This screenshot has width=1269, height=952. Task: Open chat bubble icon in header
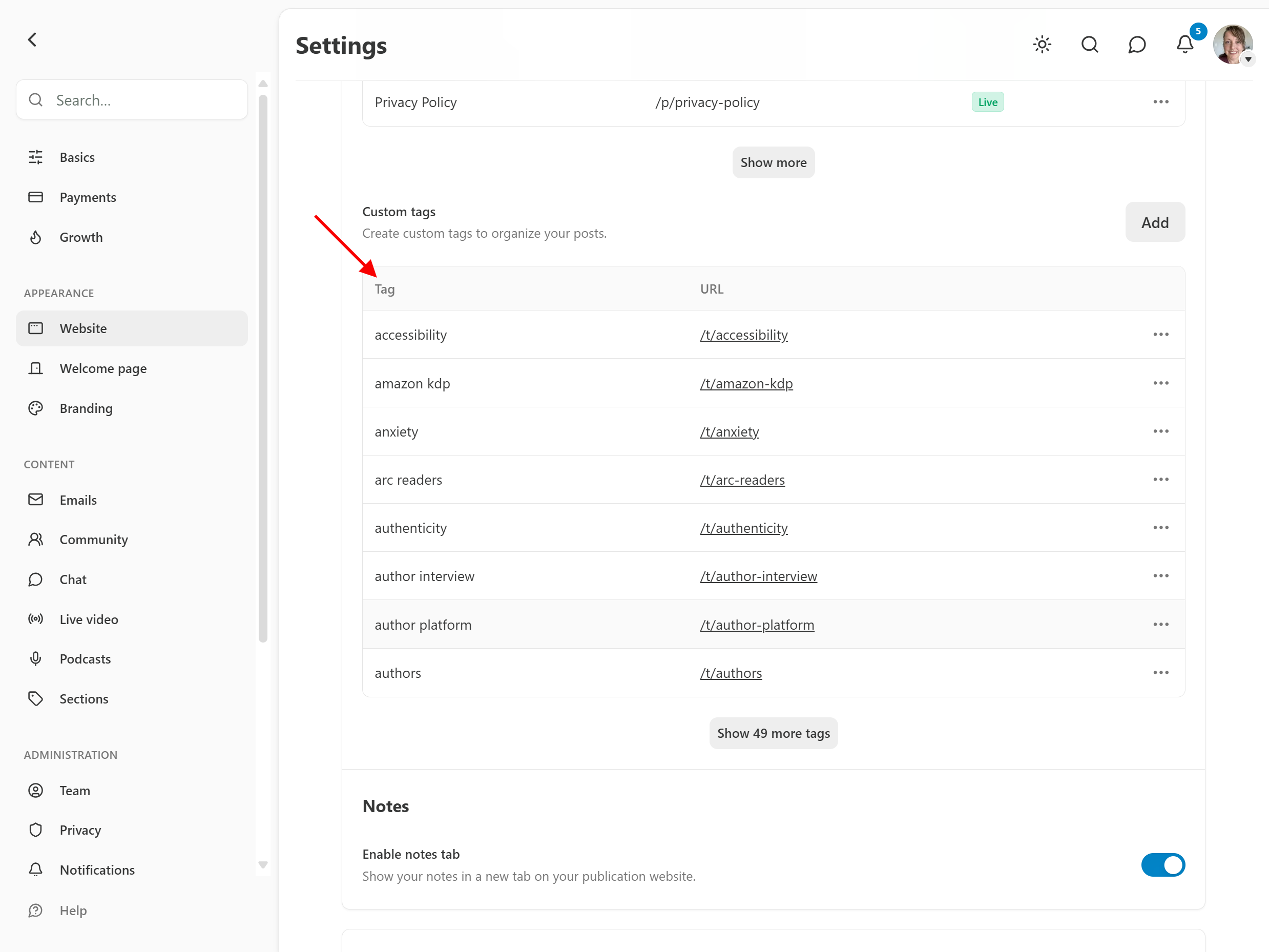(1136, 44)
